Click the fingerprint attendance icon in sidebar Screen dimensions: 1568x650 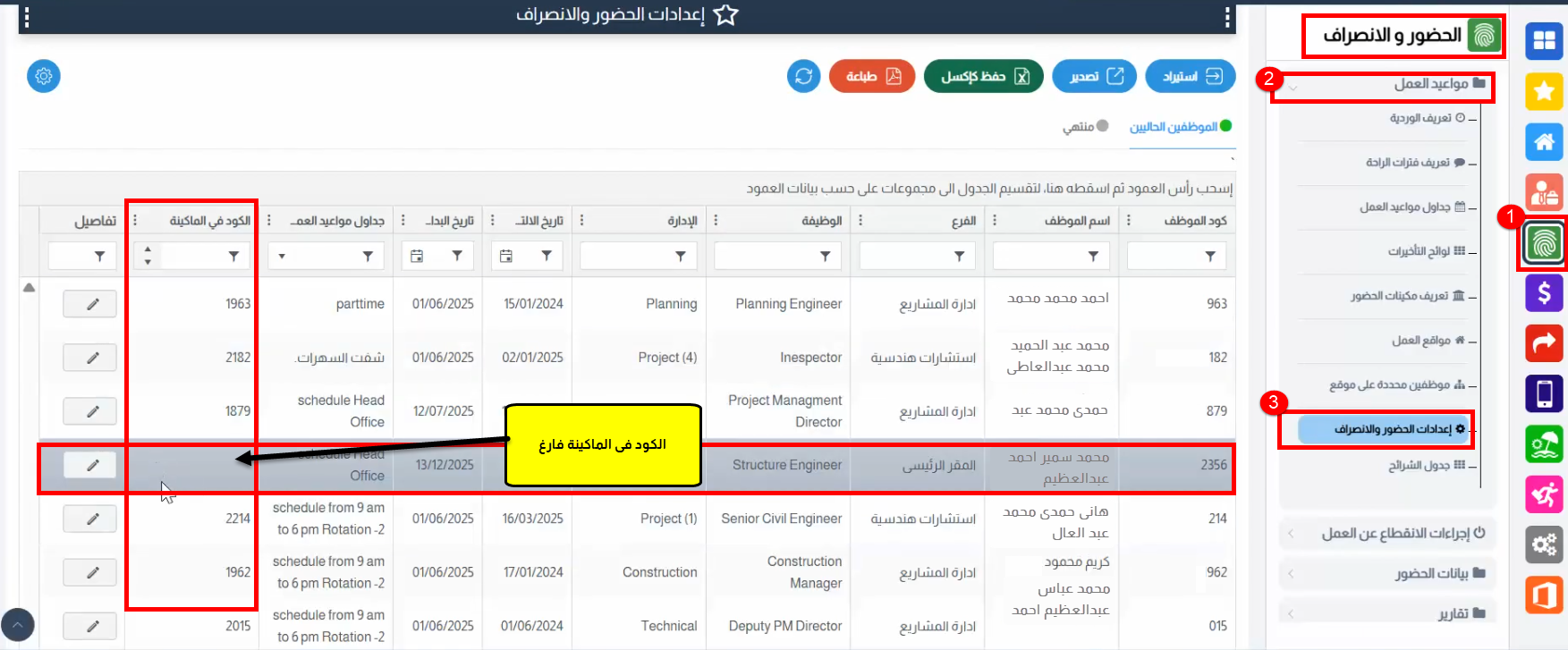tap(1544, 243)
